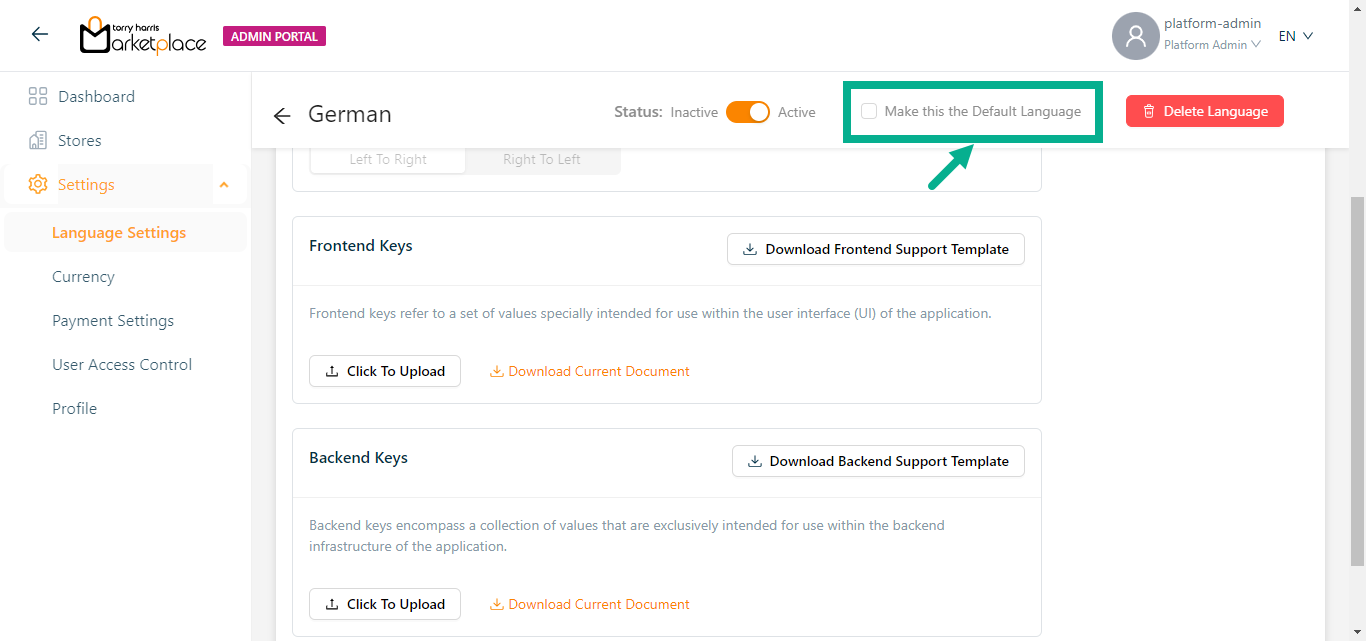Viewport: 1366px width, 641px height.
Task: Open Currency settings page
Action: click(x=83, y=277)
